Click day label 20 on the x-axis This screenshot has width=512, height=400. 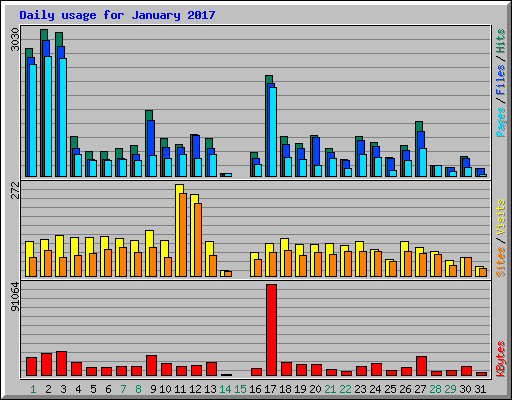point(315,389)
